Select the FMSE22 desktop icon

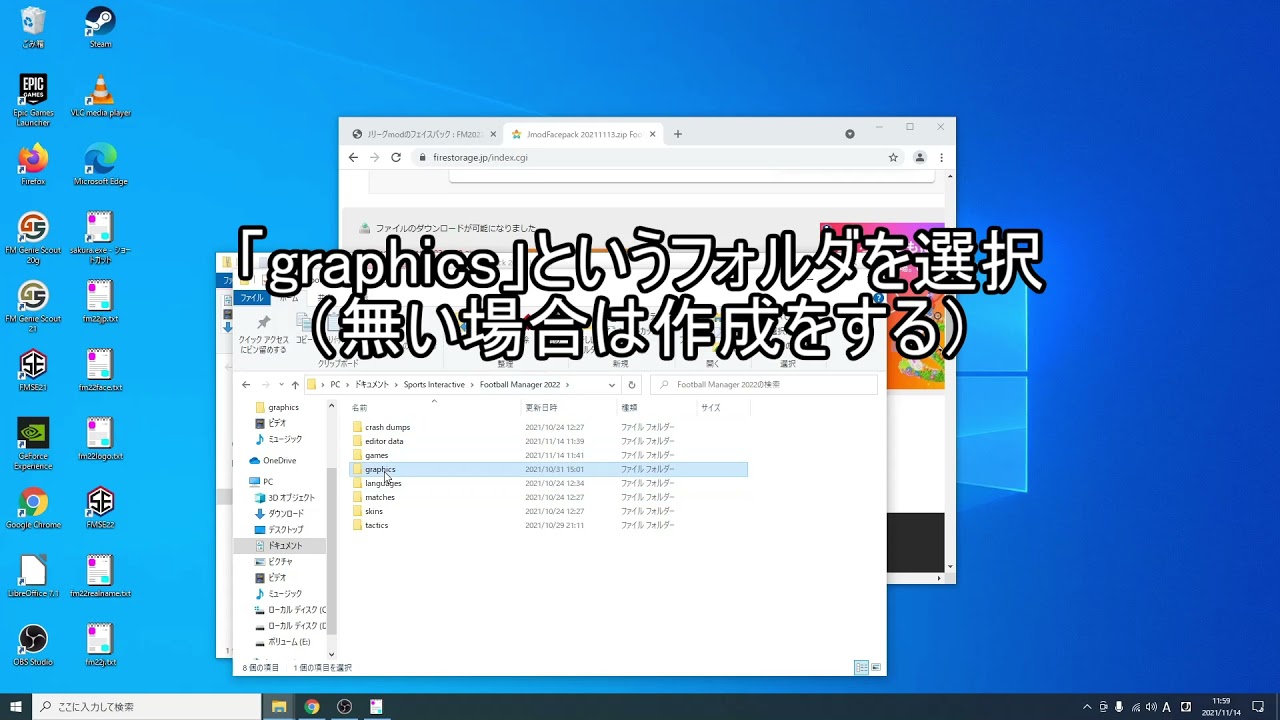click(100, 507)
